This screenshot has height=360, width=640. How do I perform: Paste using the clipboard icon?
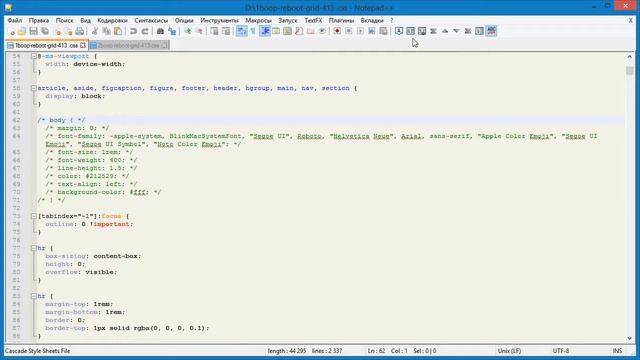point(118,31)
